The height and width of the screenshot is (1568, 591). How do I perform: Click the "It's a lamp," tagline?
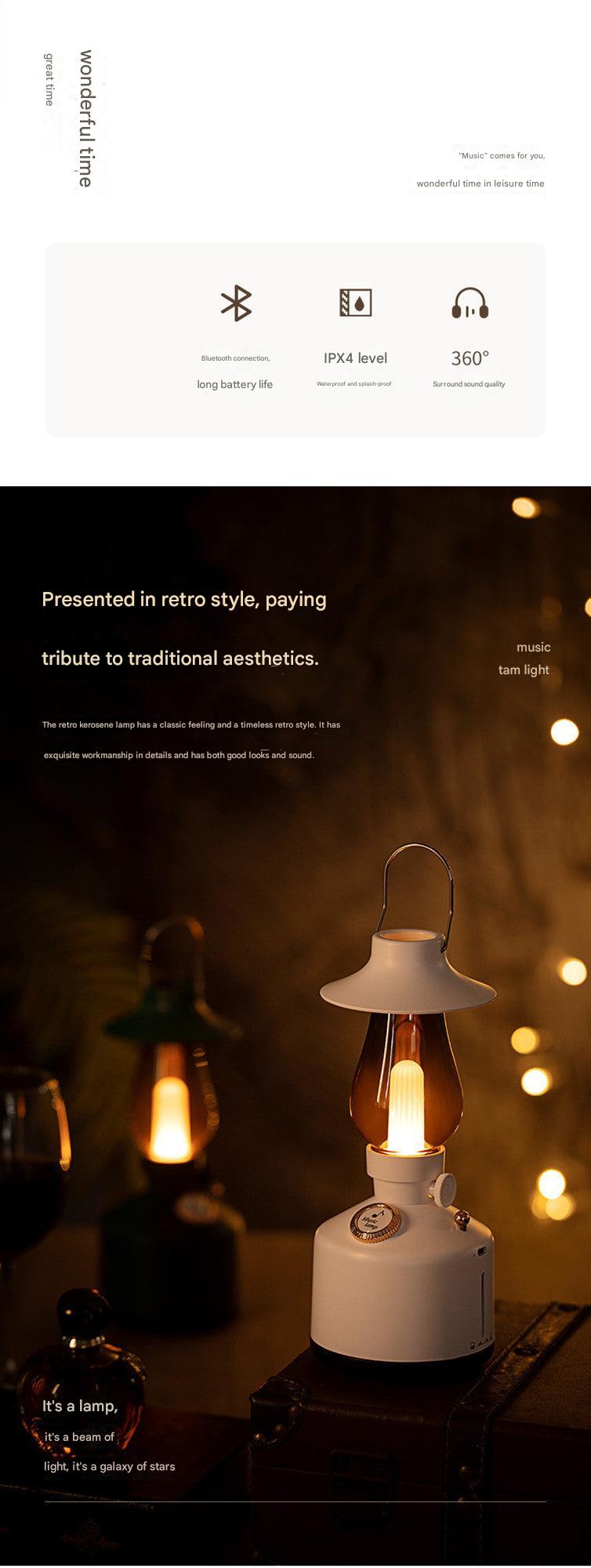click(x=80, y=1406)
